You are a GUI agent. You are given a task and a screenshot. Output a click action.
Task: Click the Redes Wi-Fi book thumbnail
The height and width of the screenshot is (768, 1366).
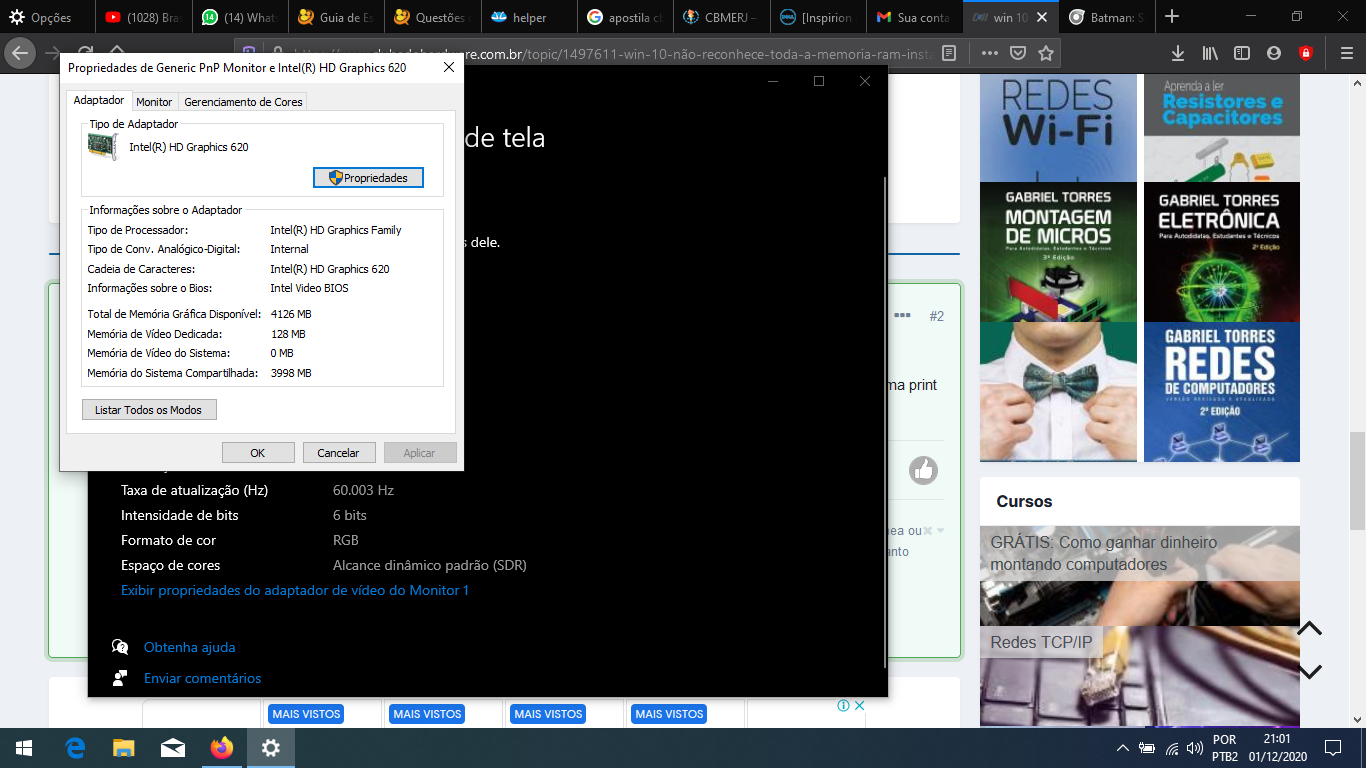[x=1058, y=127]
